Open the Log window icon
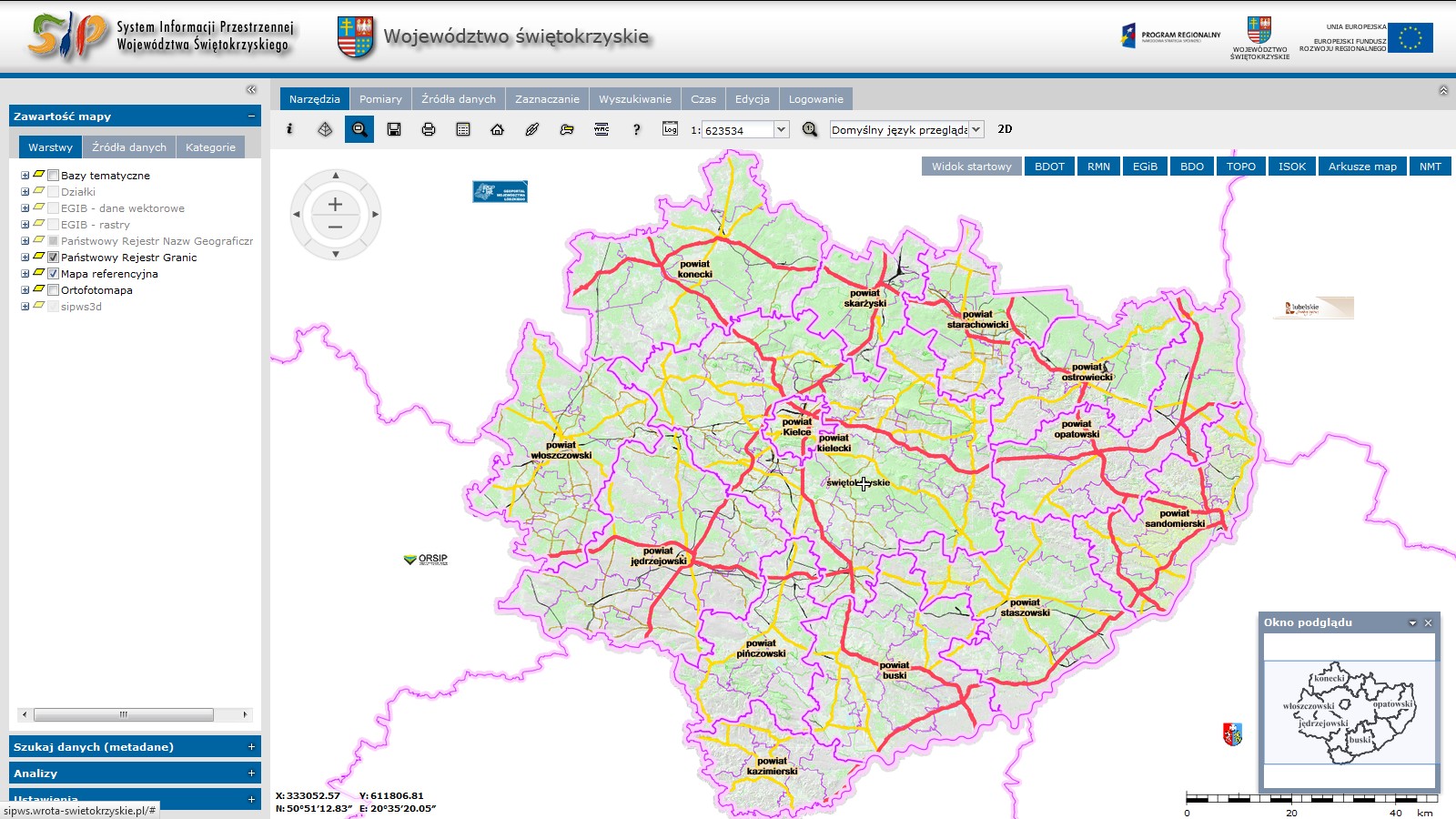 click(x=671, y=129)
